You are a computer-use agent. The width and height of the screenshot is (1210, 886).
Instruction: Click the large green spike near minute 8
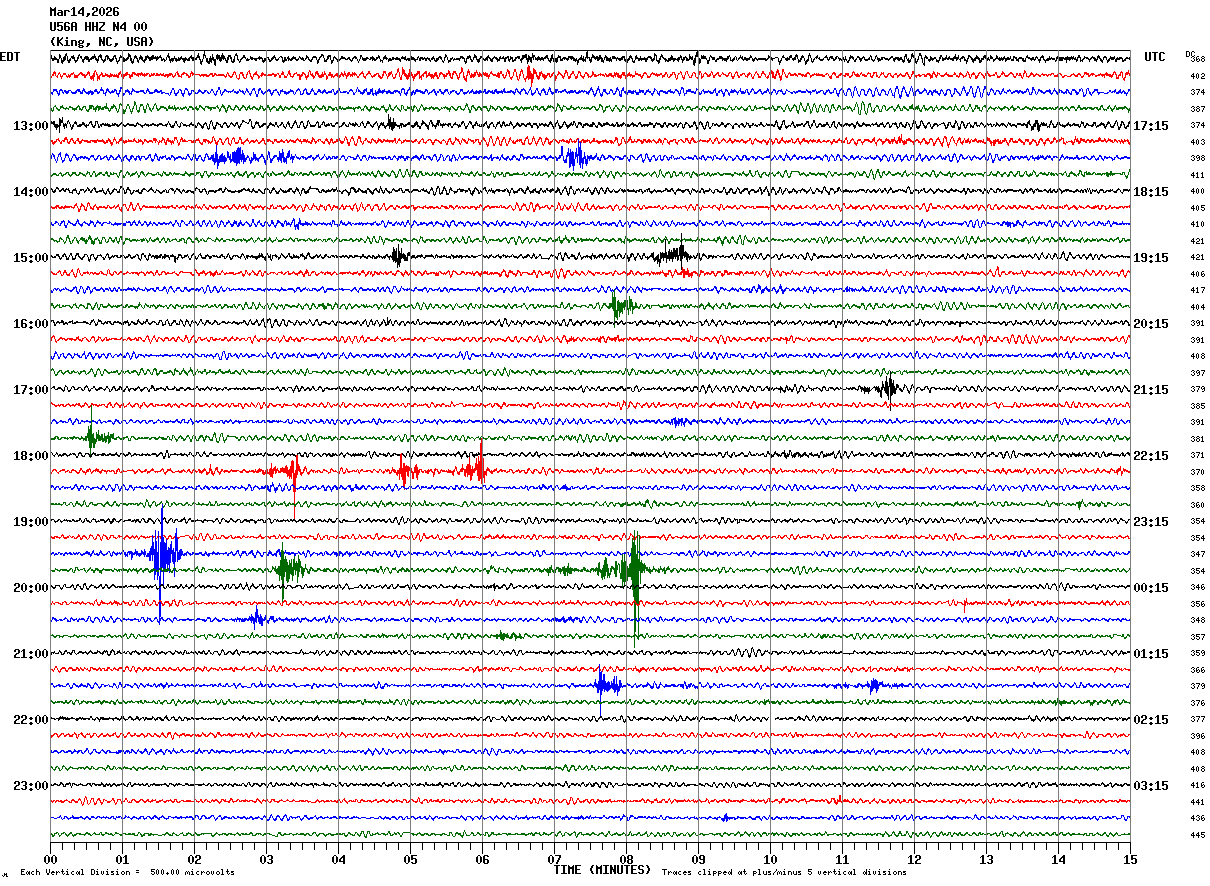634,570
